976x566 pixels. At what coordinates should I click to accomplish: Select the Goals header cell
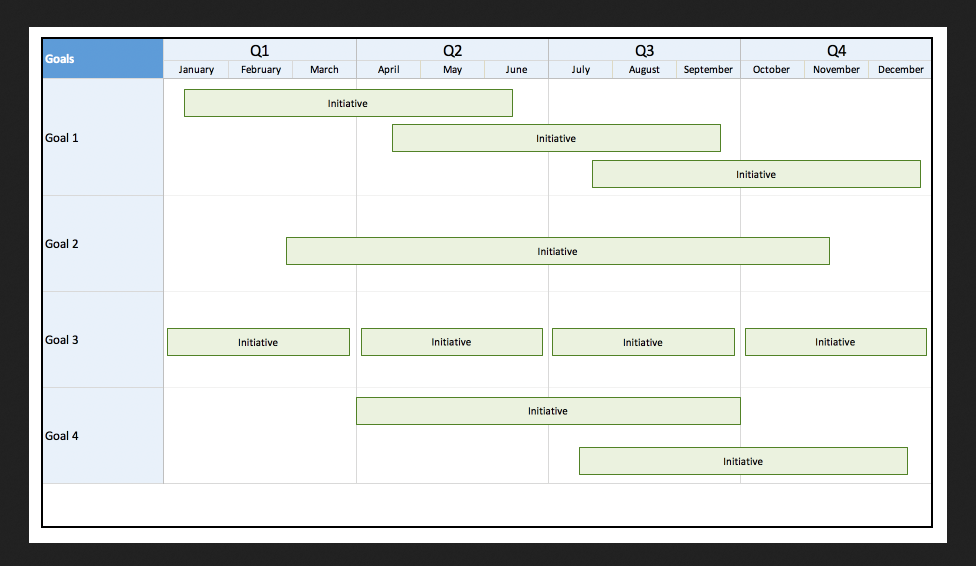103,59
